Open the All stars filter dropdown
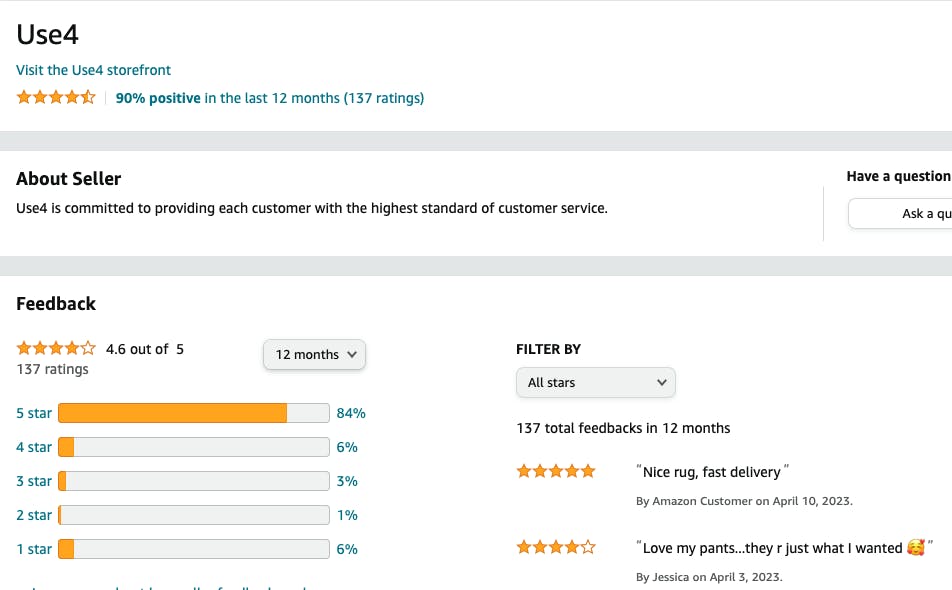 595,382
